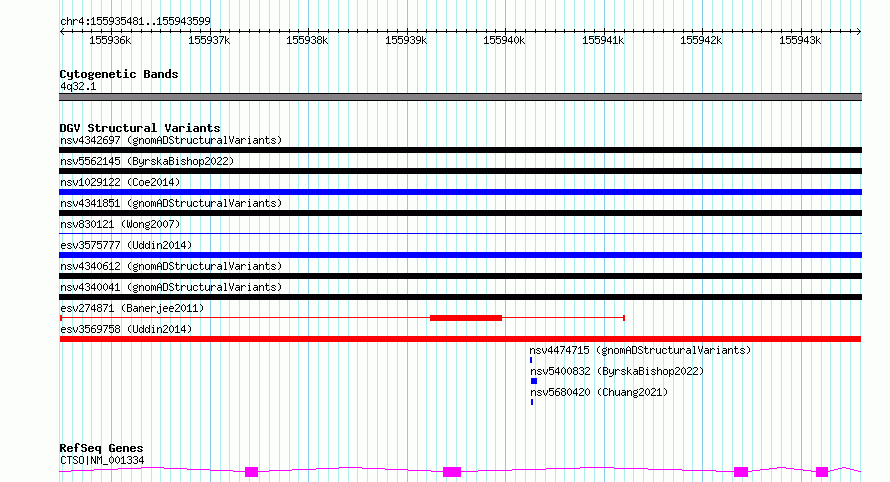Image resolution: width=890 pixels, height=482 pixels.
Task: Click the CTSO|NM_001334 gene label
Action: point(102,460)
